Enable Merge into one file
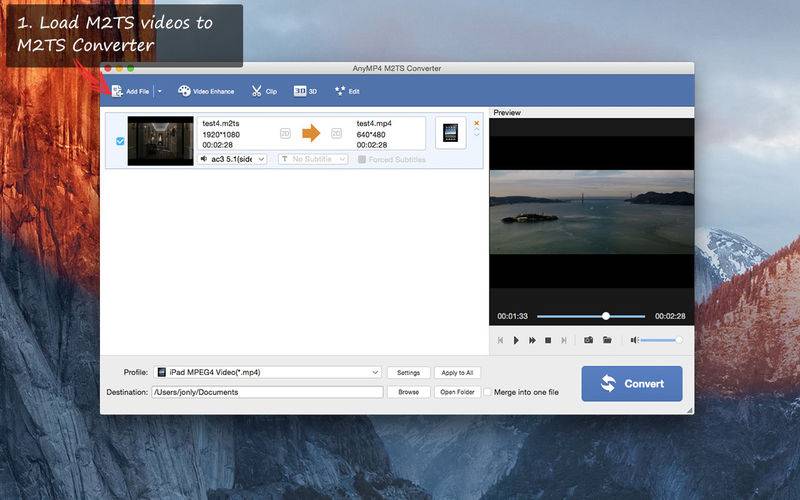This screenshot has height=500, width=800. pos(488,392)
